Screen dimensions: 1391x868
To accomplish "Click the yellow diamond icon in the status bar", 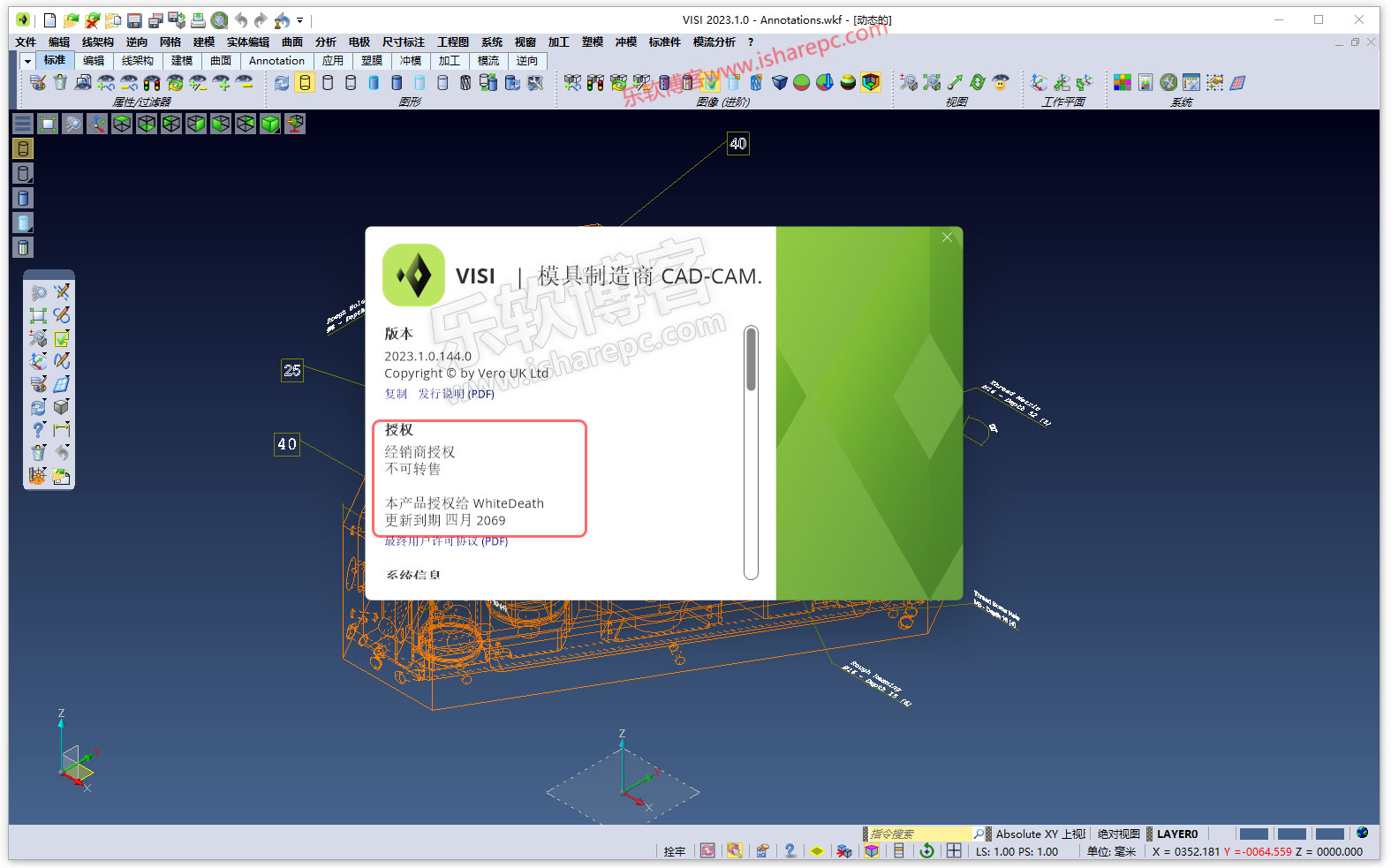I will [817, 851].
